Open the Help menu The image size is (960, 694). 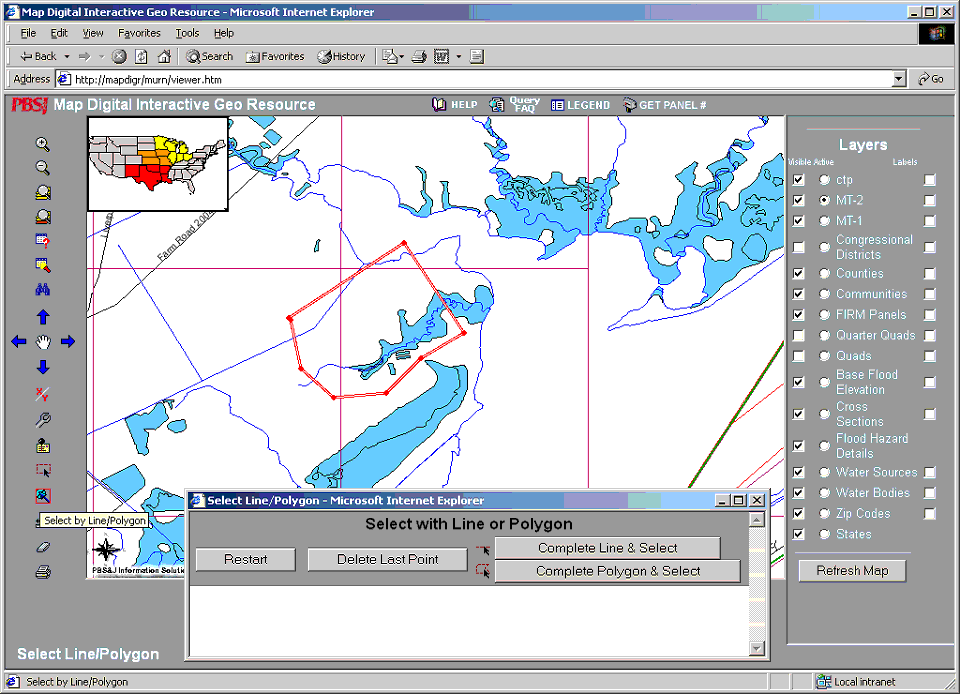tap(223, 33)
